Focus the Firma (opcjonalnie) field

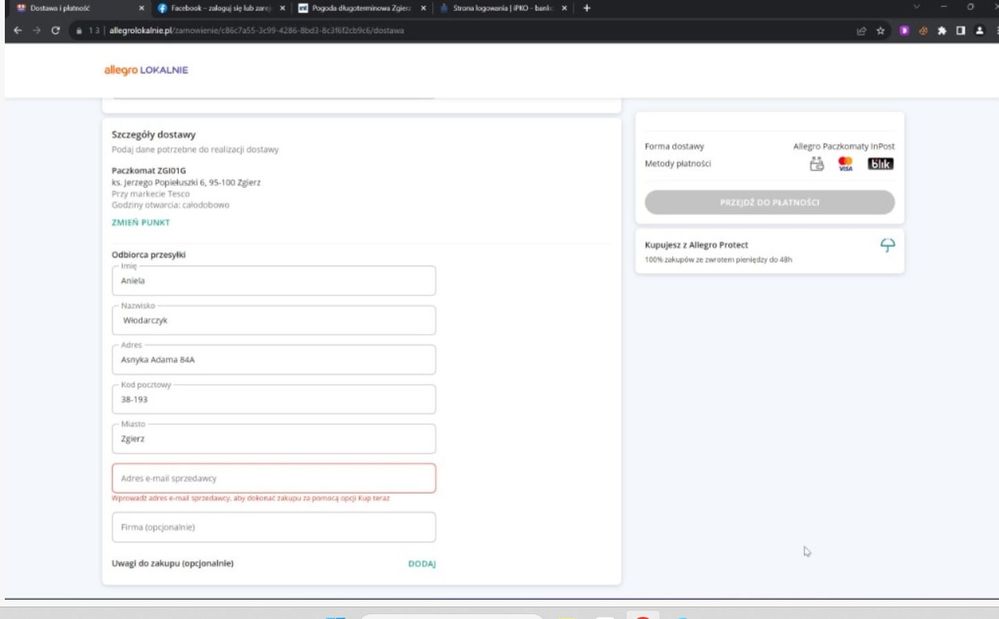[274, 527]
